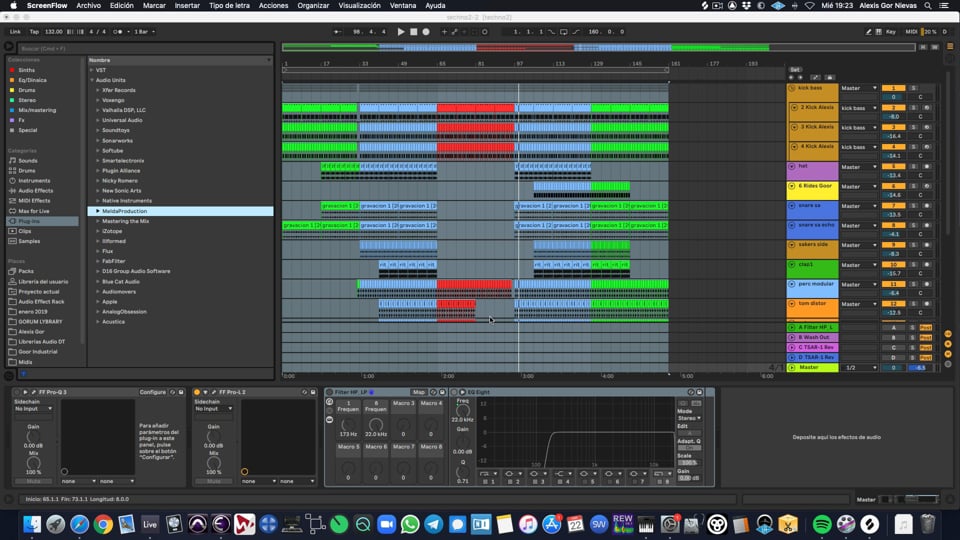Open the Acciones menu
Viewport: 960px width, 540px height.
(273, 6)
